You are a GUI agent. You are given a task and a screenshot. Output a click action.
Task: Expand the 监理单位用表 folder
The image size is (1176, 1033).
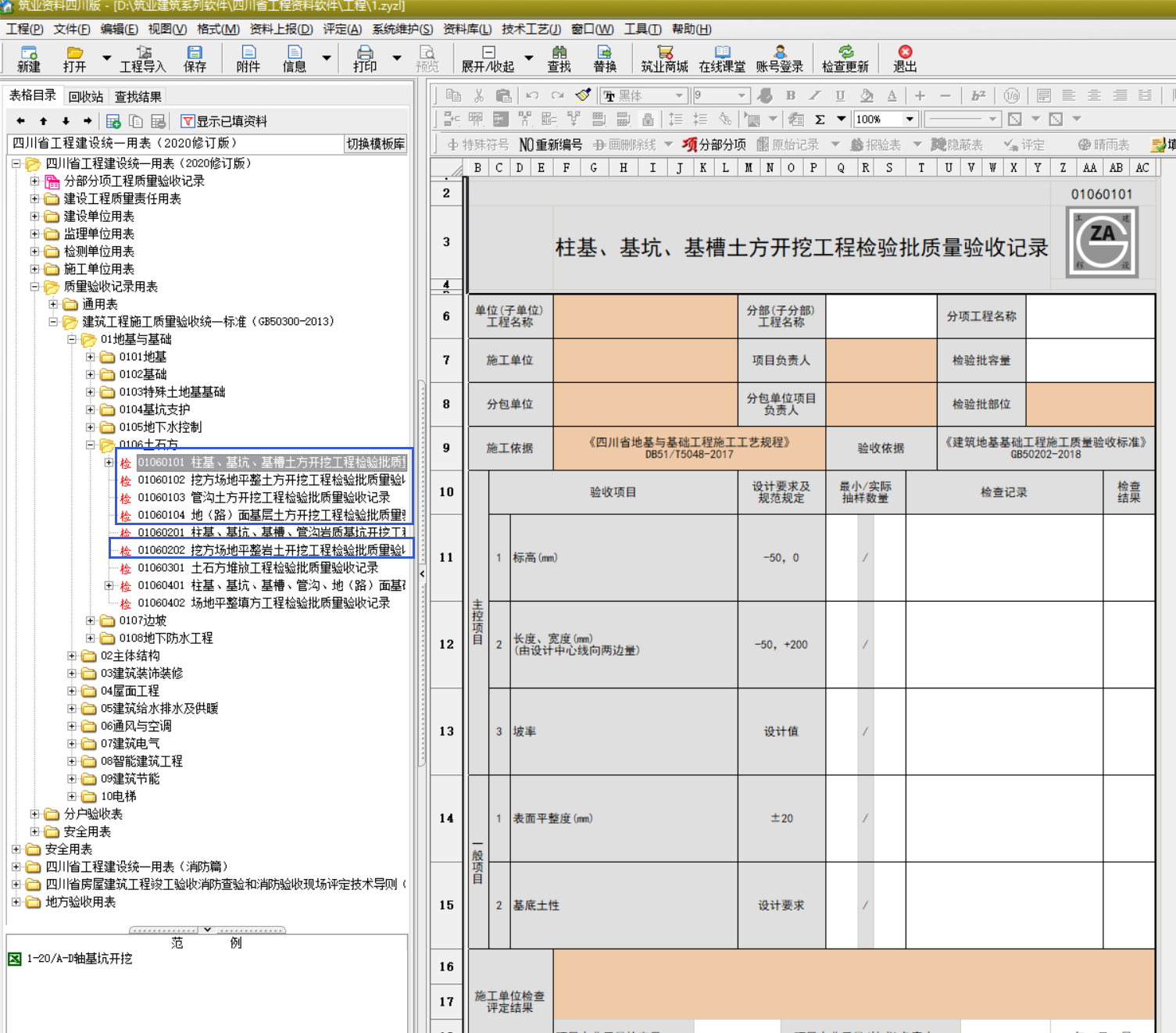(x=34, y=234)
